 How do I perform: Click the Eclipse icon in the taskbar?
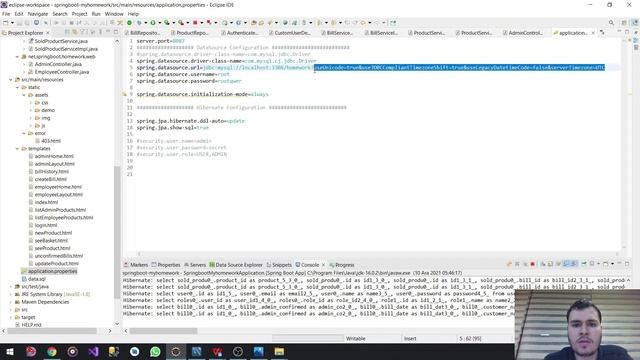[x=176, y=351]
